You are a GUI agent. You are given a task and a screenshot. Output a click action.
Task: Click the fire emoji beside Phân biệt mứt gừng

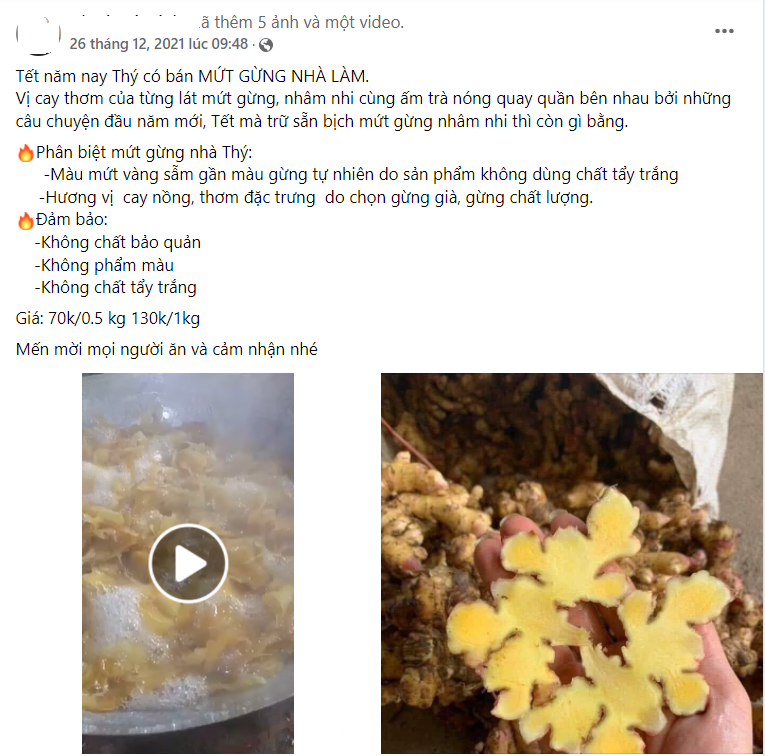click(25, 153)
